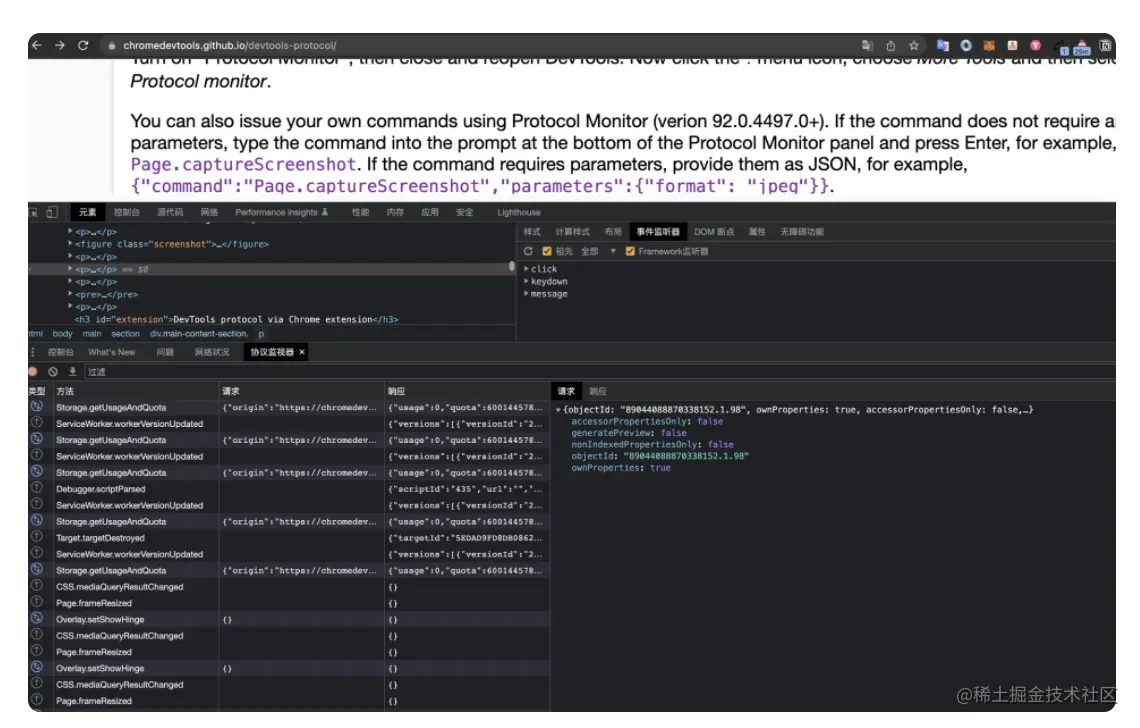Toggle the red record button in Protocol Monitor
The height and width of the screenshot is (728, 1140).
pos(33,372)
